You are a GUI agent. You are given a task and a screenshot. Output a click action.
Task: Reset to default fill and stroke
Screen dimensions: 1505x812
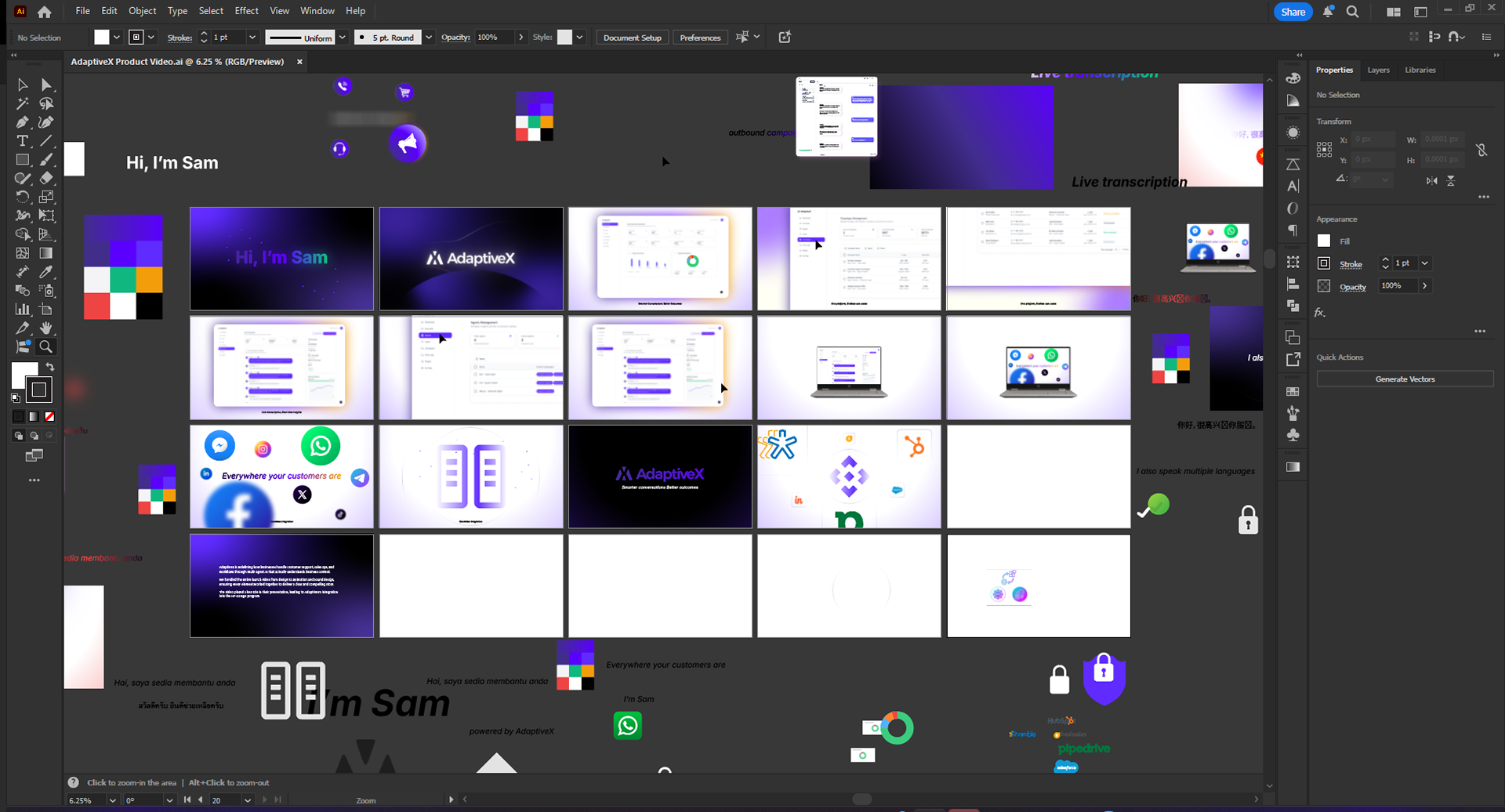point(16,398)
